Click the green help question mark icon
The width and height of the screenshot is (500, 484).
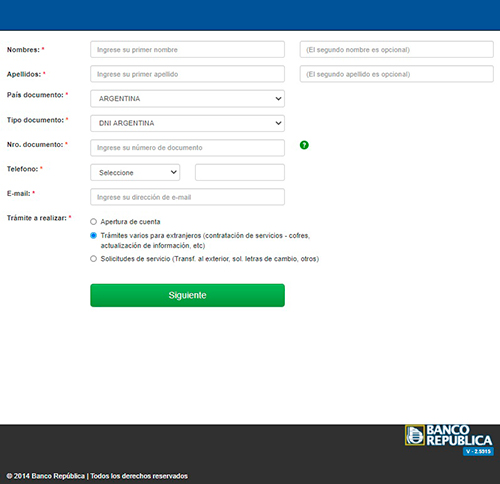pos(304,145)
